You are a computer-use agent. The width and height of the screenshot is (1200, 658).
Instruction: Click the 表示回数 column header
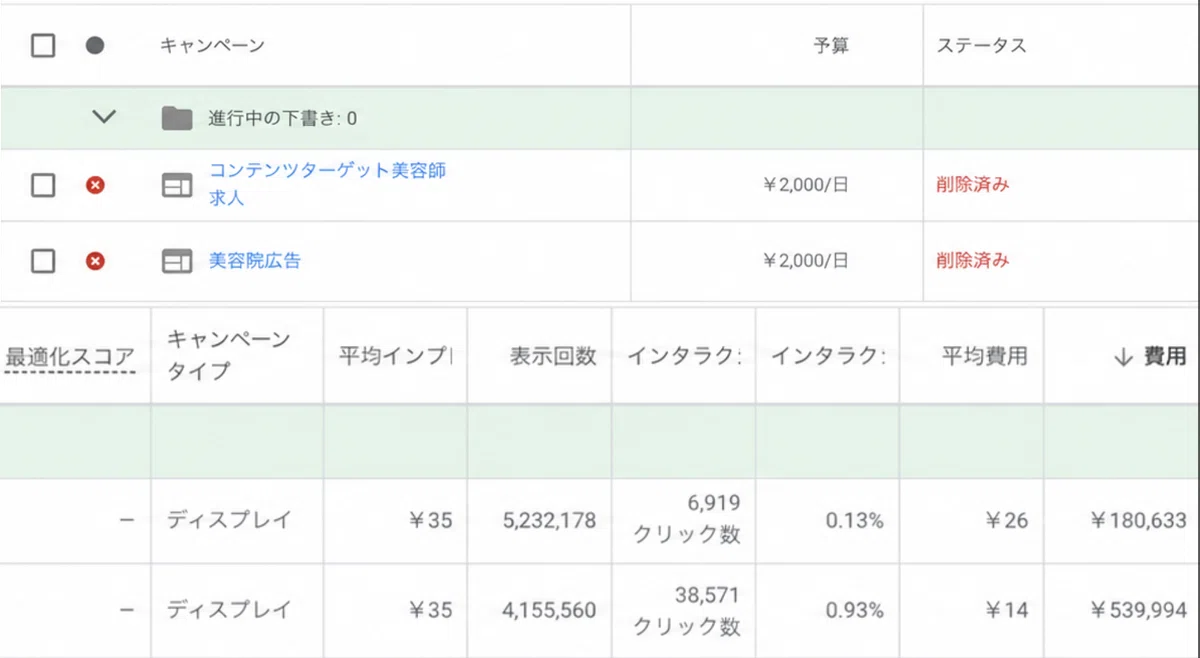[553, 356]
